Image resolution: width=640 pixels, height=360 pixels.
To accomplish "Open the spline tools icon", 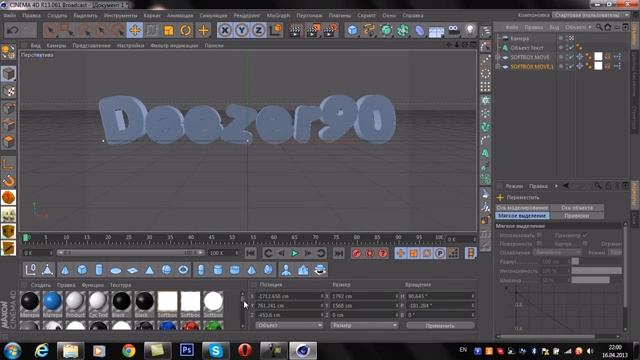I will [369, 30].
